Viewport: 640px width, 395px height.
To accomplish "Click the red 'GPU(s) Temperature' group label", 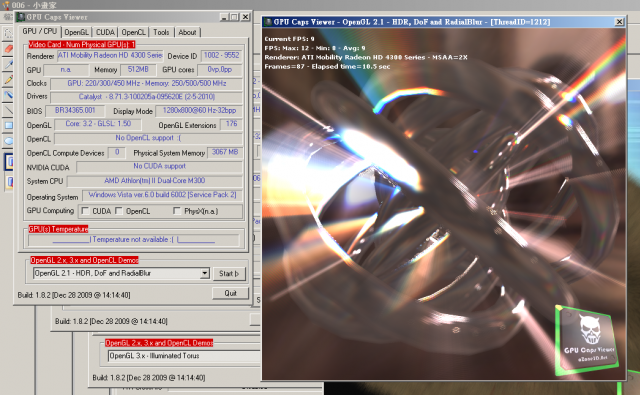I will 58,229.
